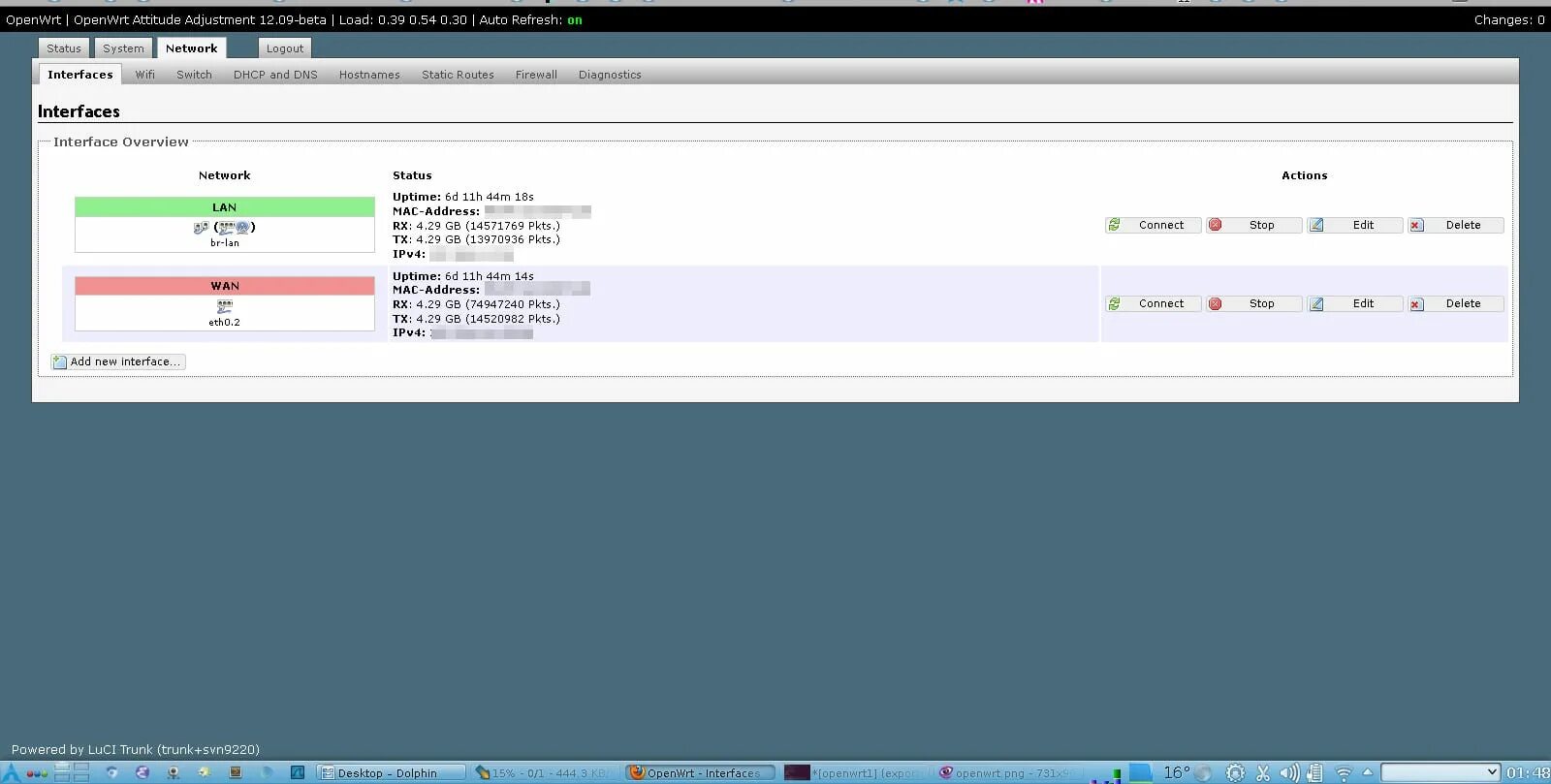Toggle Auto Refresh on indicator
1551x784 pixels.
coord(575,19)
